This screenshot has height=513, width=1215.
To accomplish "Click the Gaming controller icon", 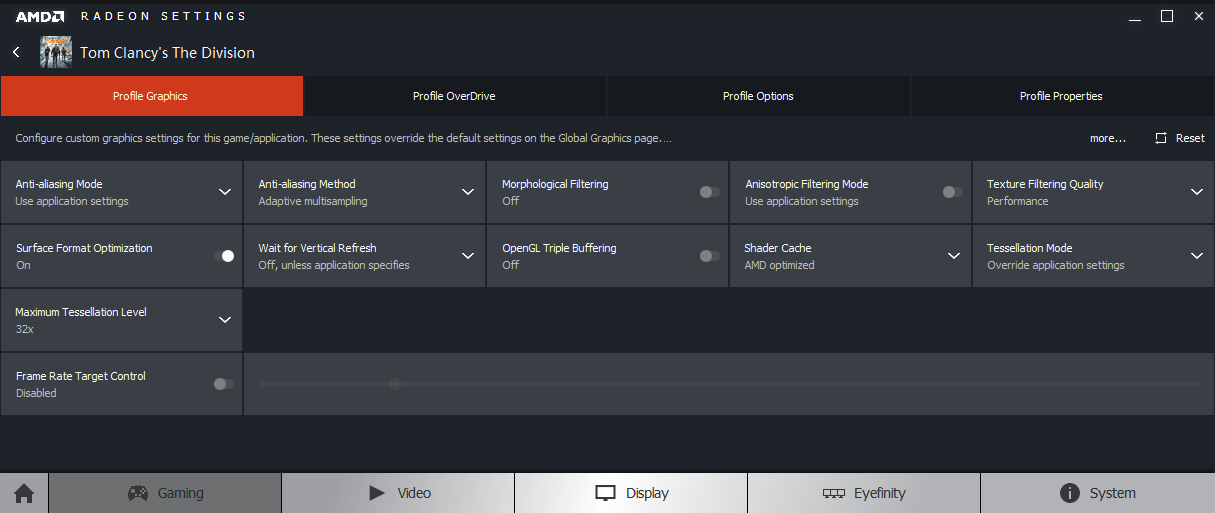I will point(138,493).
